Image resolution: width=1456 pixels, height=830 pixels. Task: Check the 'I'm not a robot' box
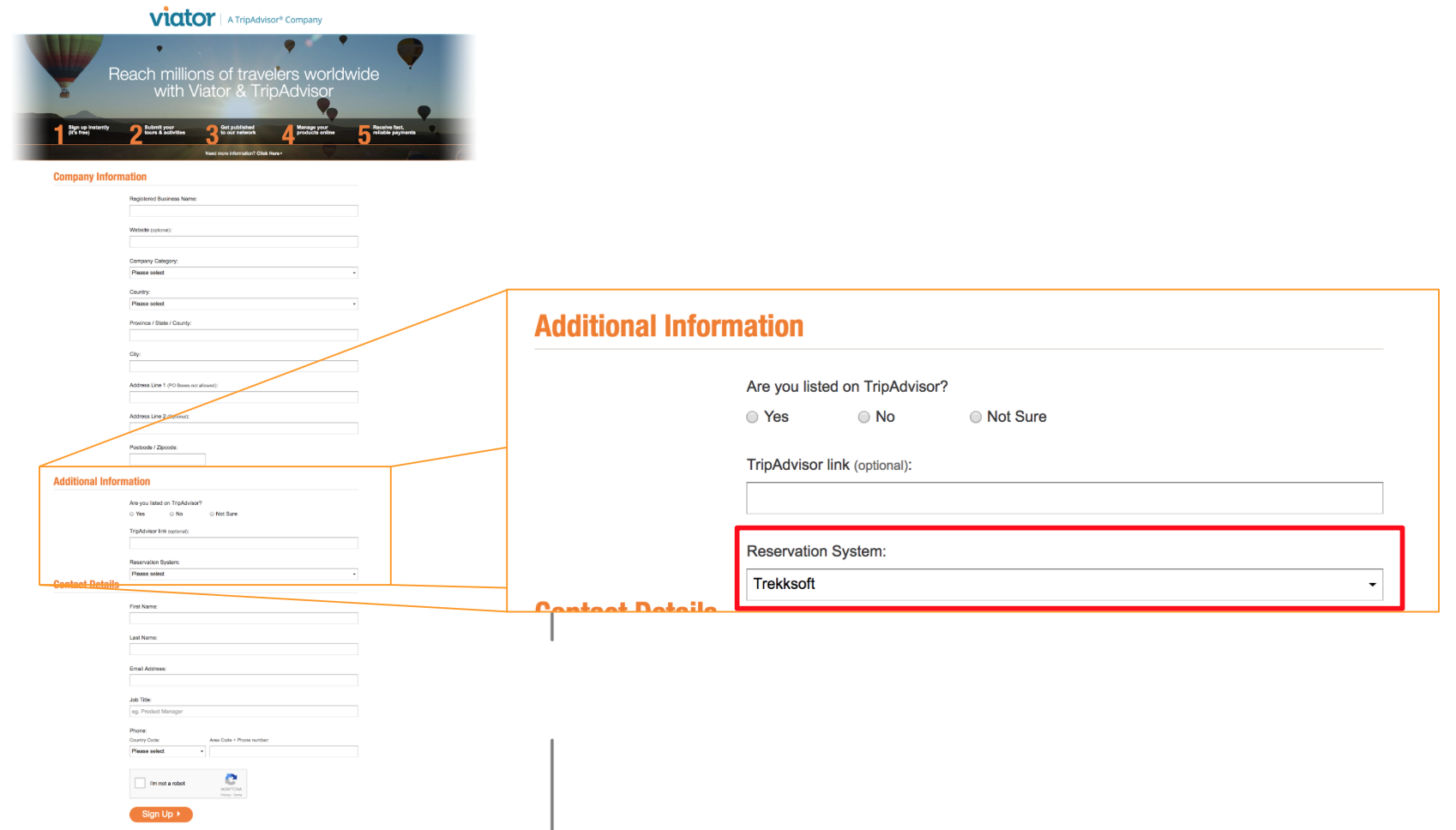coord(140,783)
